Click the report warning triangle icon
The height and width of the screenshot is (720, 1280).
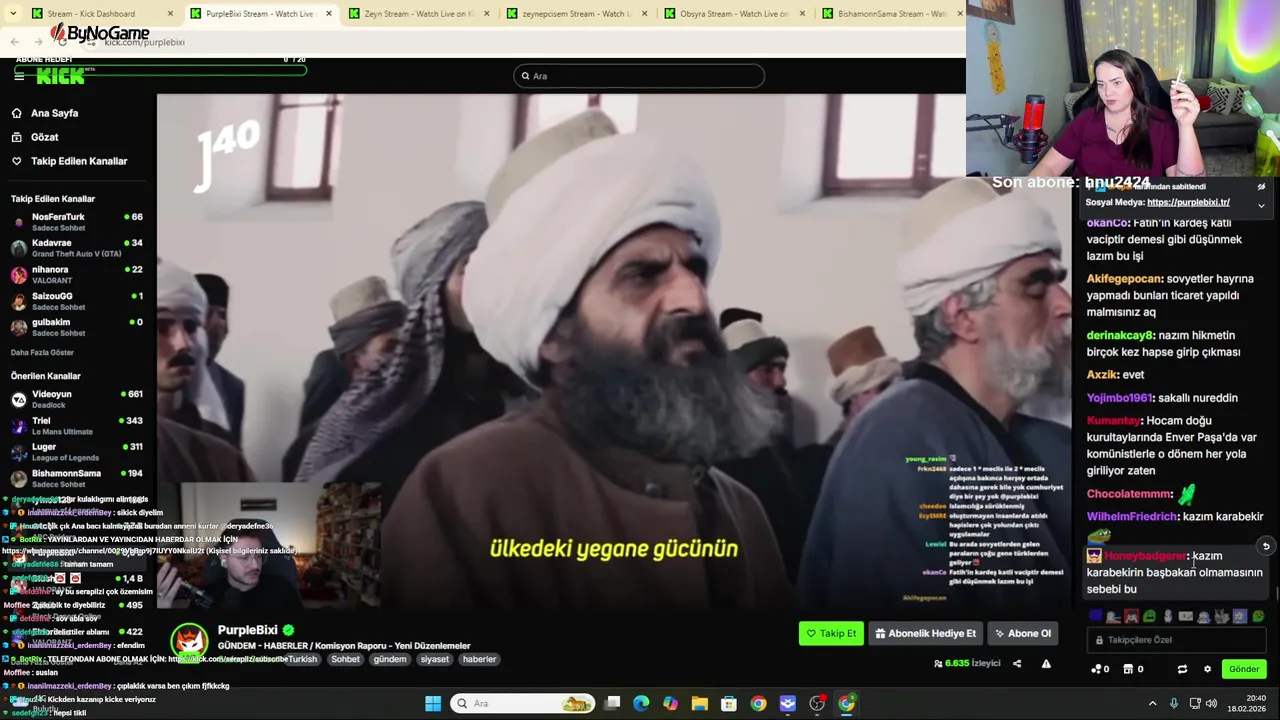click(1046, 663)
